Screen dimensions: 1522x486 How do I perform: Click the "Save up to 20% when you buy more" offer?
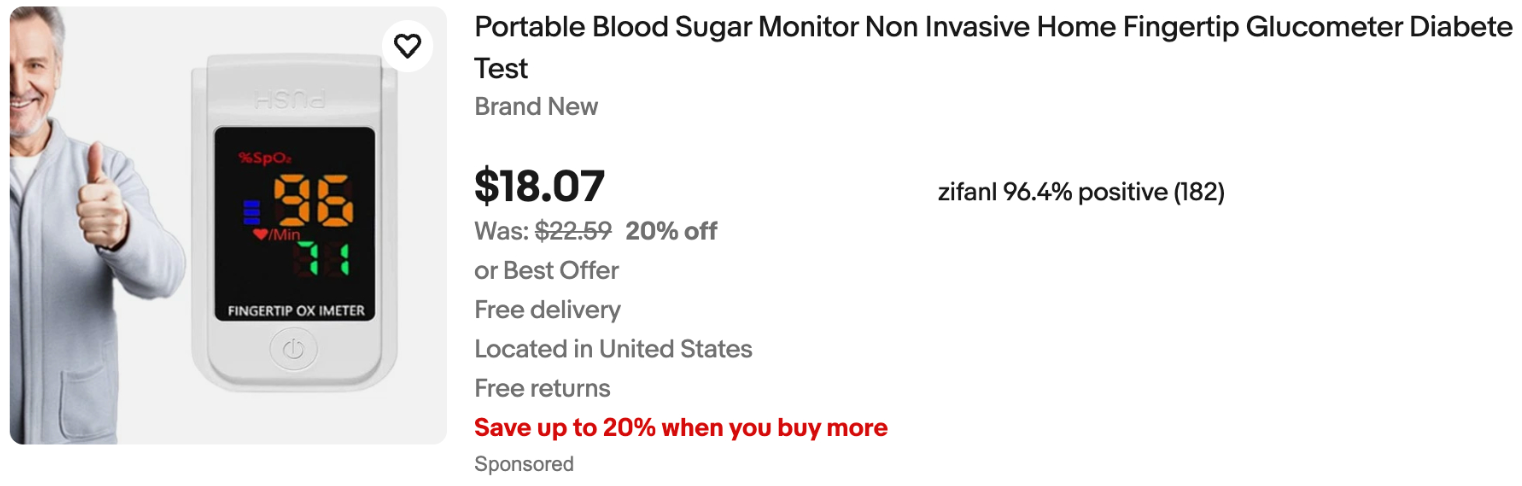(680, 428)
